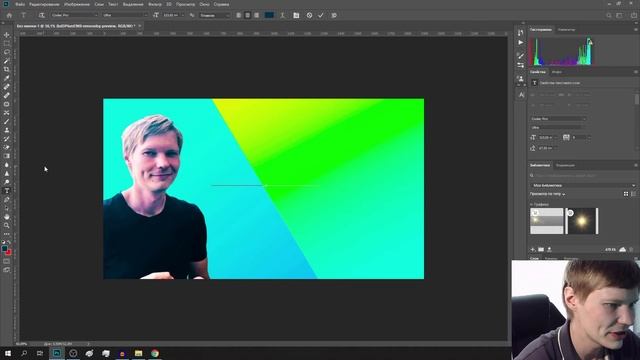Screen dimensions: 640x360
Task: Click the 3D text icon in options bar
Action: (334, 15)
